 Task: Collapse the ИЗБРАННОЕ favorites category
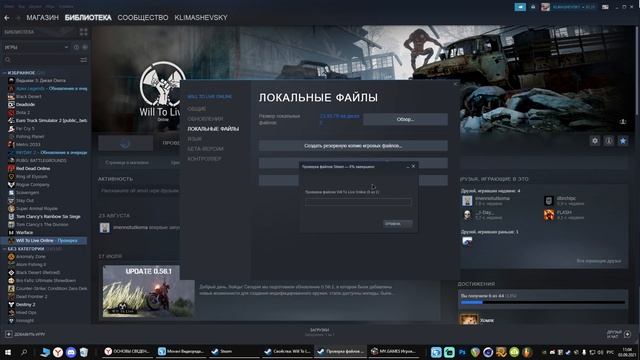click(4, 73)
